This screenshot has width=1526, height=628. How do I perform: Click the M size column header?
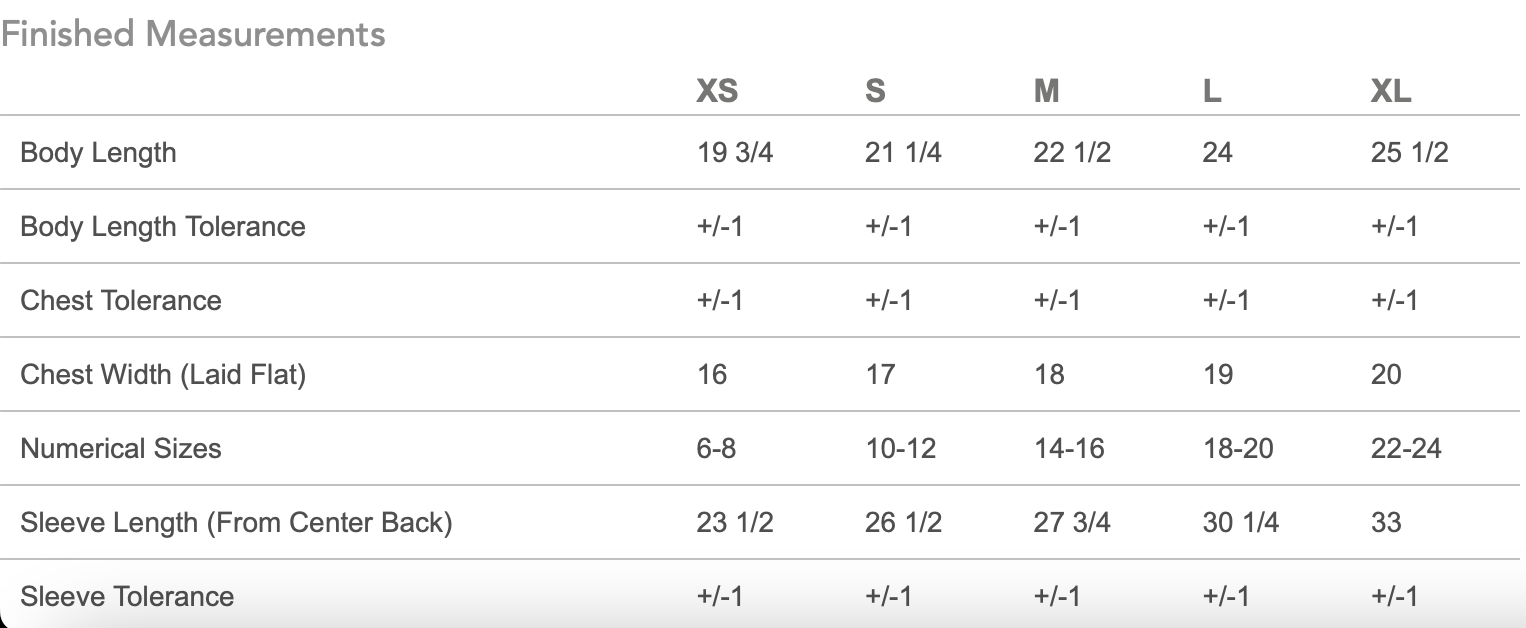click(x=1046, y=91)
